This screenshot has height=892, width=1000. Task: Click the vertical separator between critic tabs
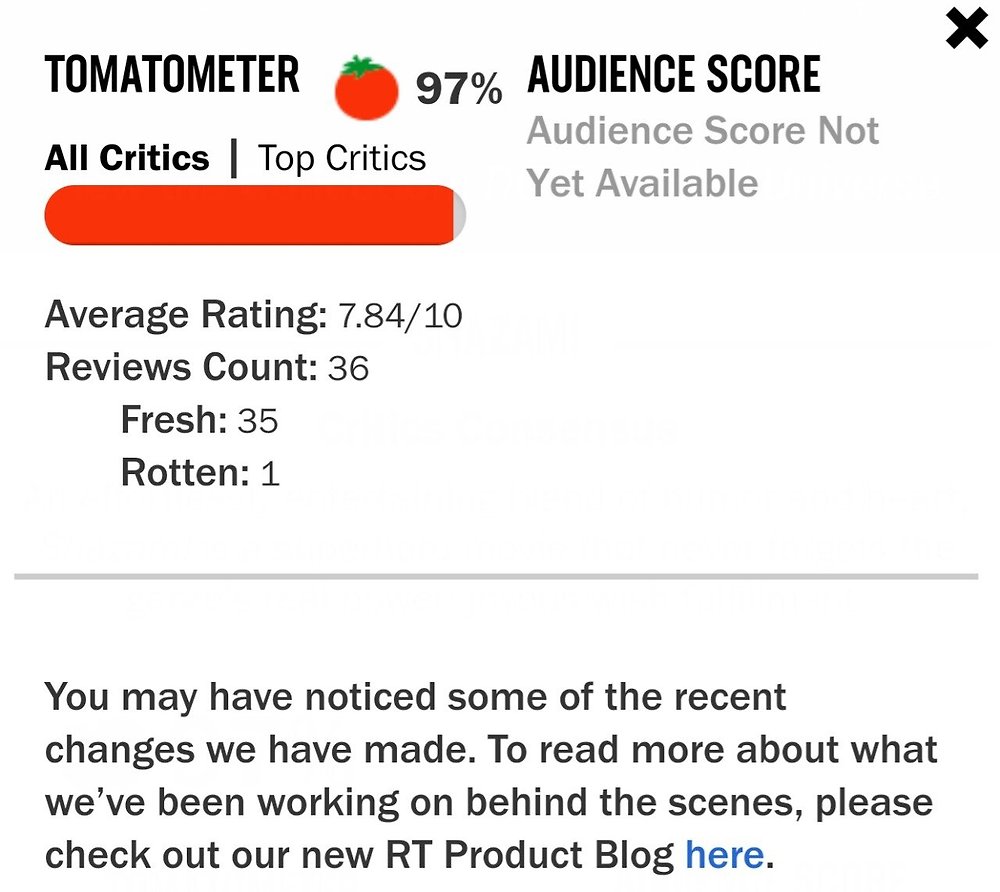click(x=233, y=158)
